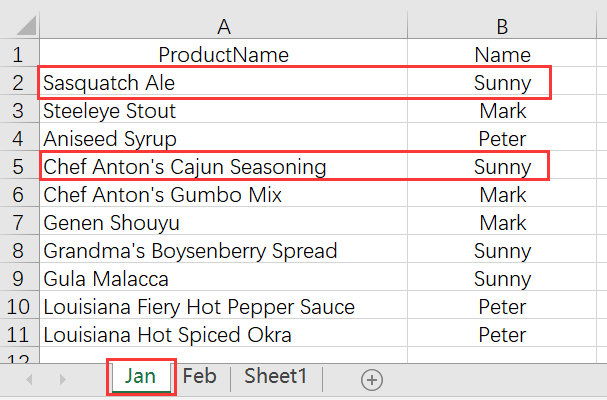
Task: Open the Sheet1 tab
Action: pyautogui.click(x=276, y=377)
